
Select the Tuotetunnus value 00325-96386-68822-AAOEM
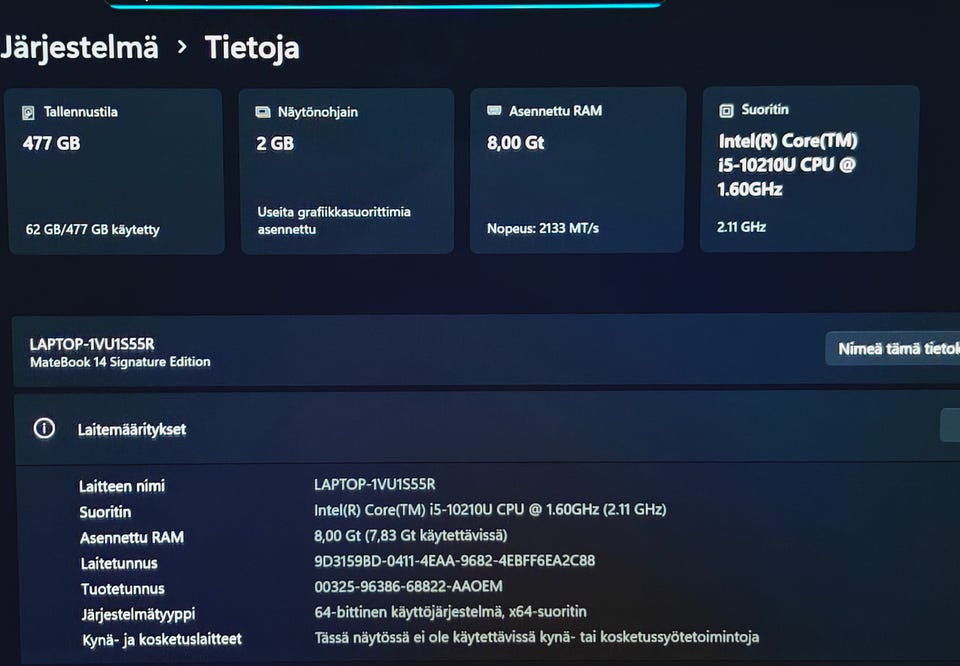point(408,586)
